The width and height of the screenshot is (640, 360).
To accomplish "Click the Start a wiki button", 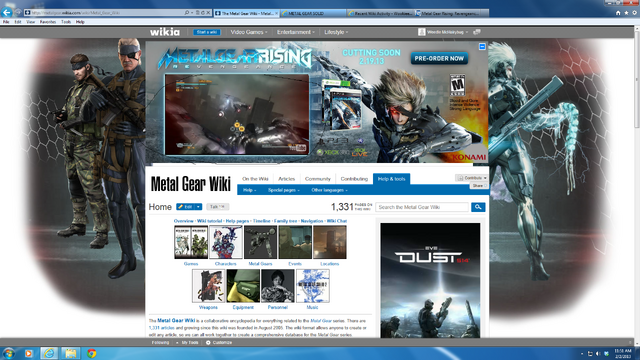I will (207, 32).
